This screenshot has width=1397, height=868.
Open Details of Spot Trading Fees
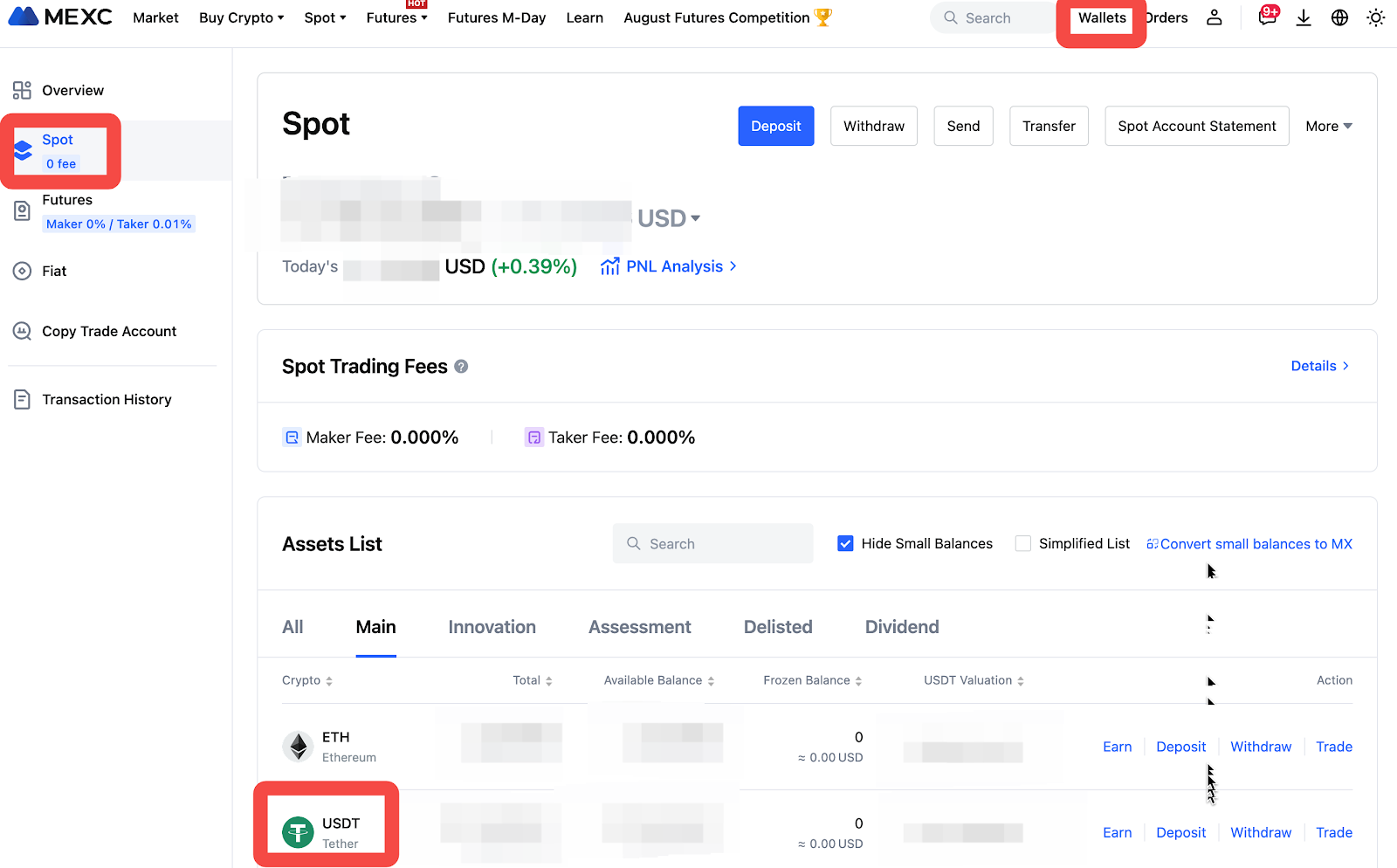[x=1320, y=366]
